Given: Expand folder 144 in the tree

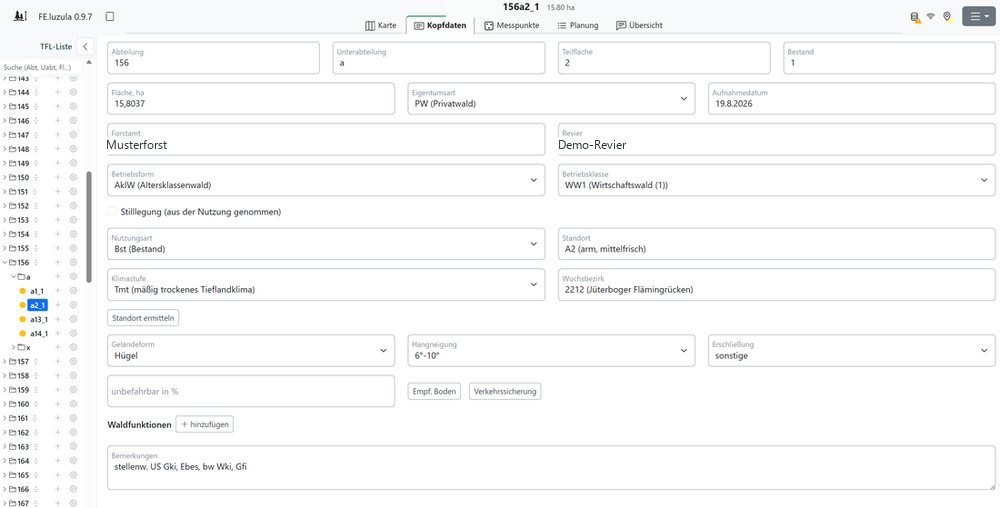Looking at the screenshot, I should coord(4,92).
